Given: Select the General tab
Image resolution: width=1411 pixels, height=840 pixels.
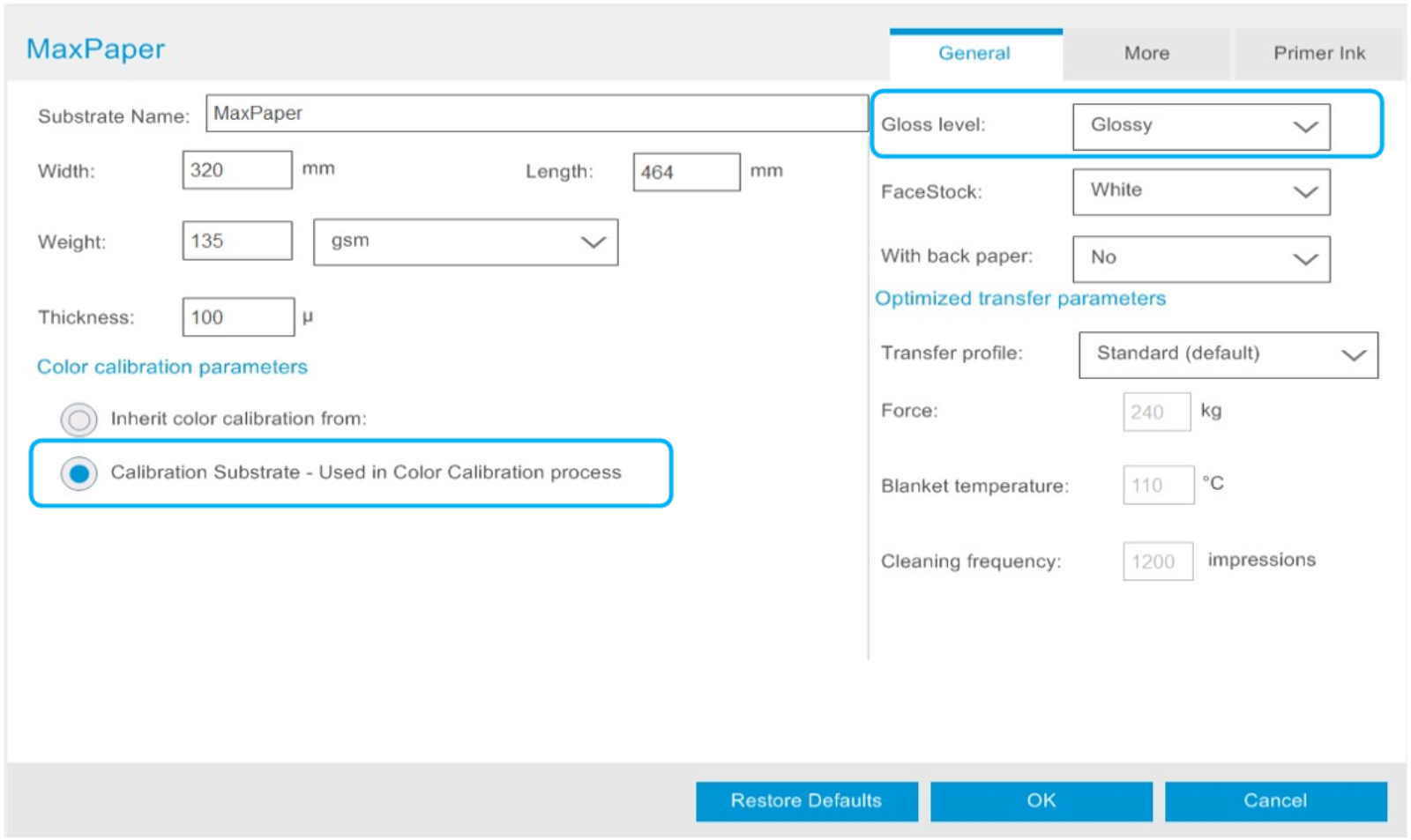Looking at the screenshot, I should coord(974,53).
